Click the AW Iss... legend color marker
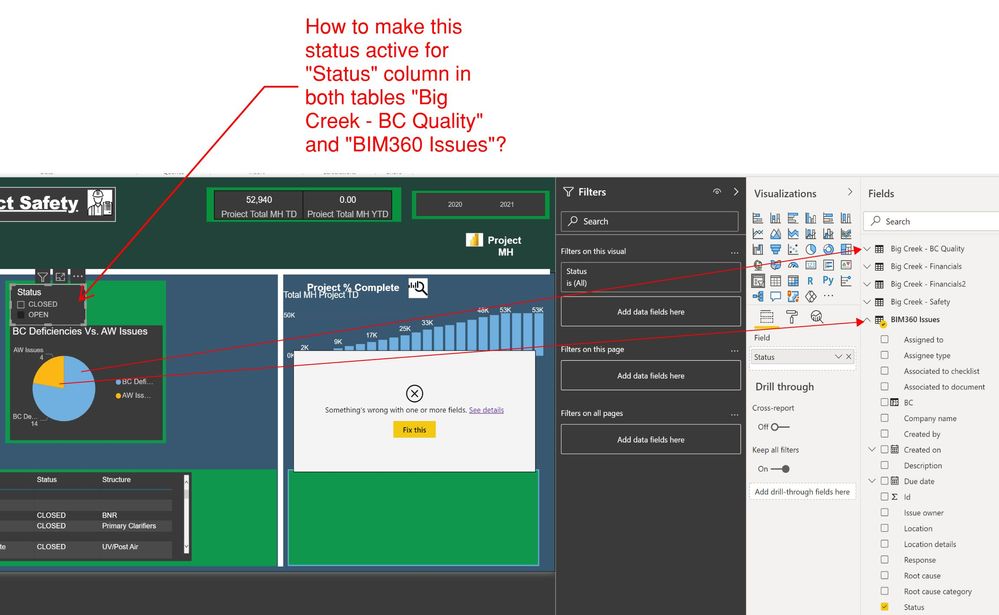 click(x=119, y=396)
